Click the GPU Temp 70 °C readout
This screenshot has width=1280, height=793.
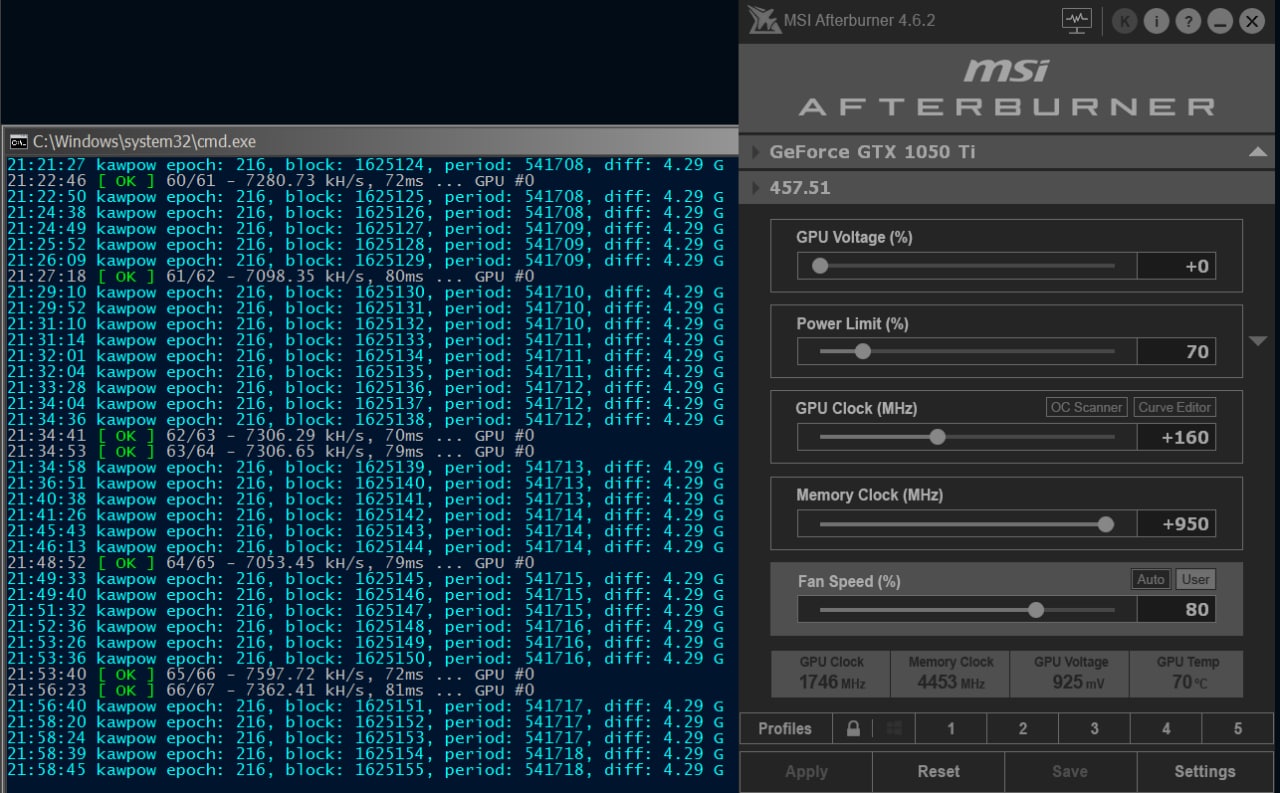click(1187, 673)
